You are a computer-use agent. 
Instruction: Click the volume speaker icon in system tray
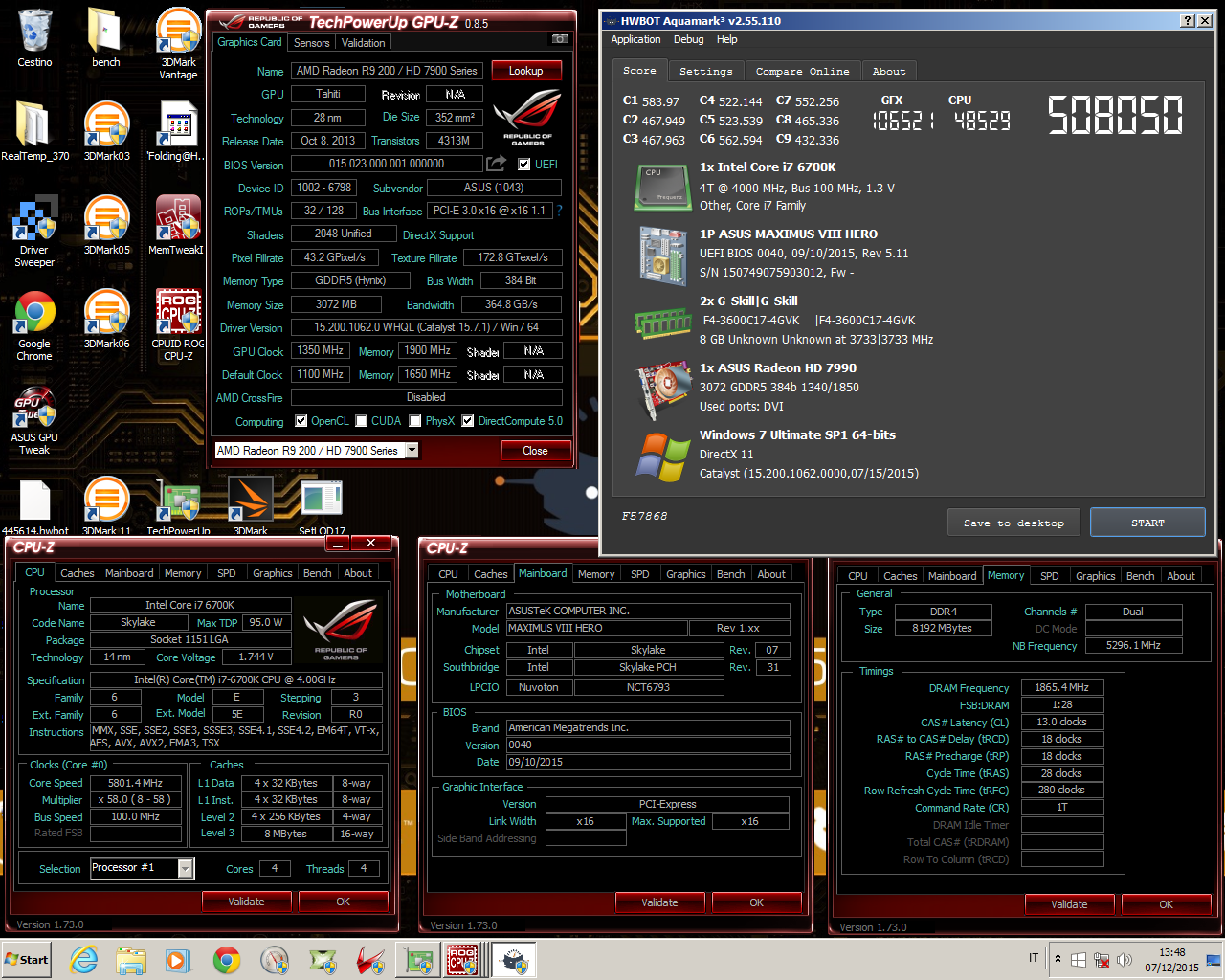coord(1124,959)
